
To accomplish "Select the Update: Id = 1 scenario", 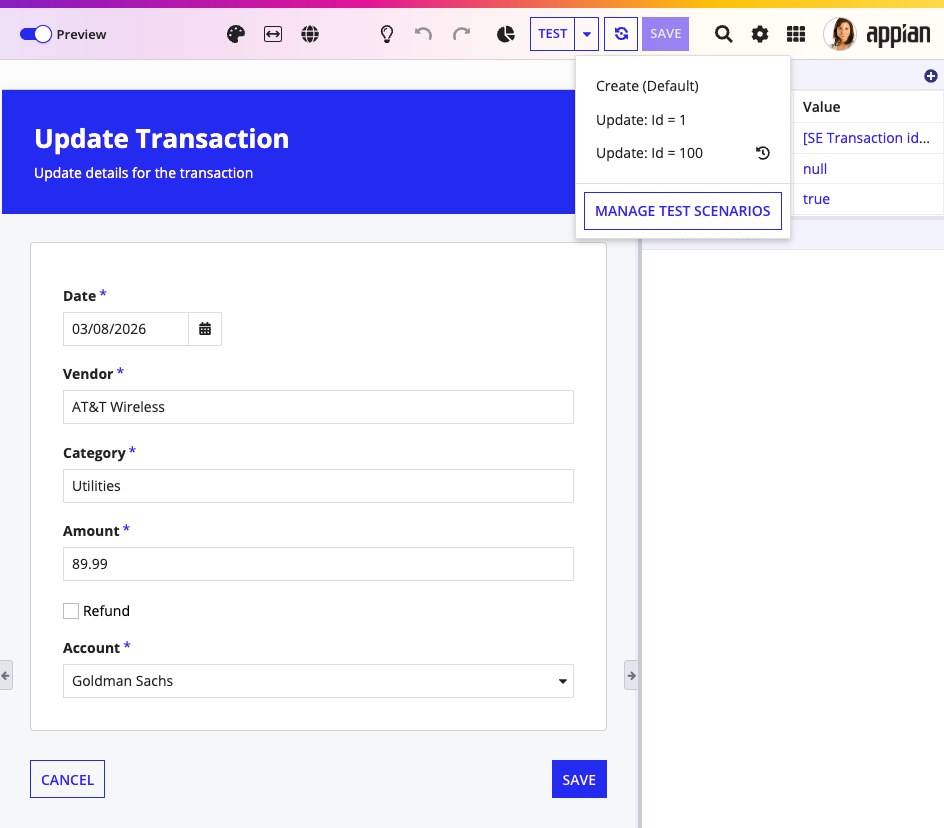I will point(641,120).
